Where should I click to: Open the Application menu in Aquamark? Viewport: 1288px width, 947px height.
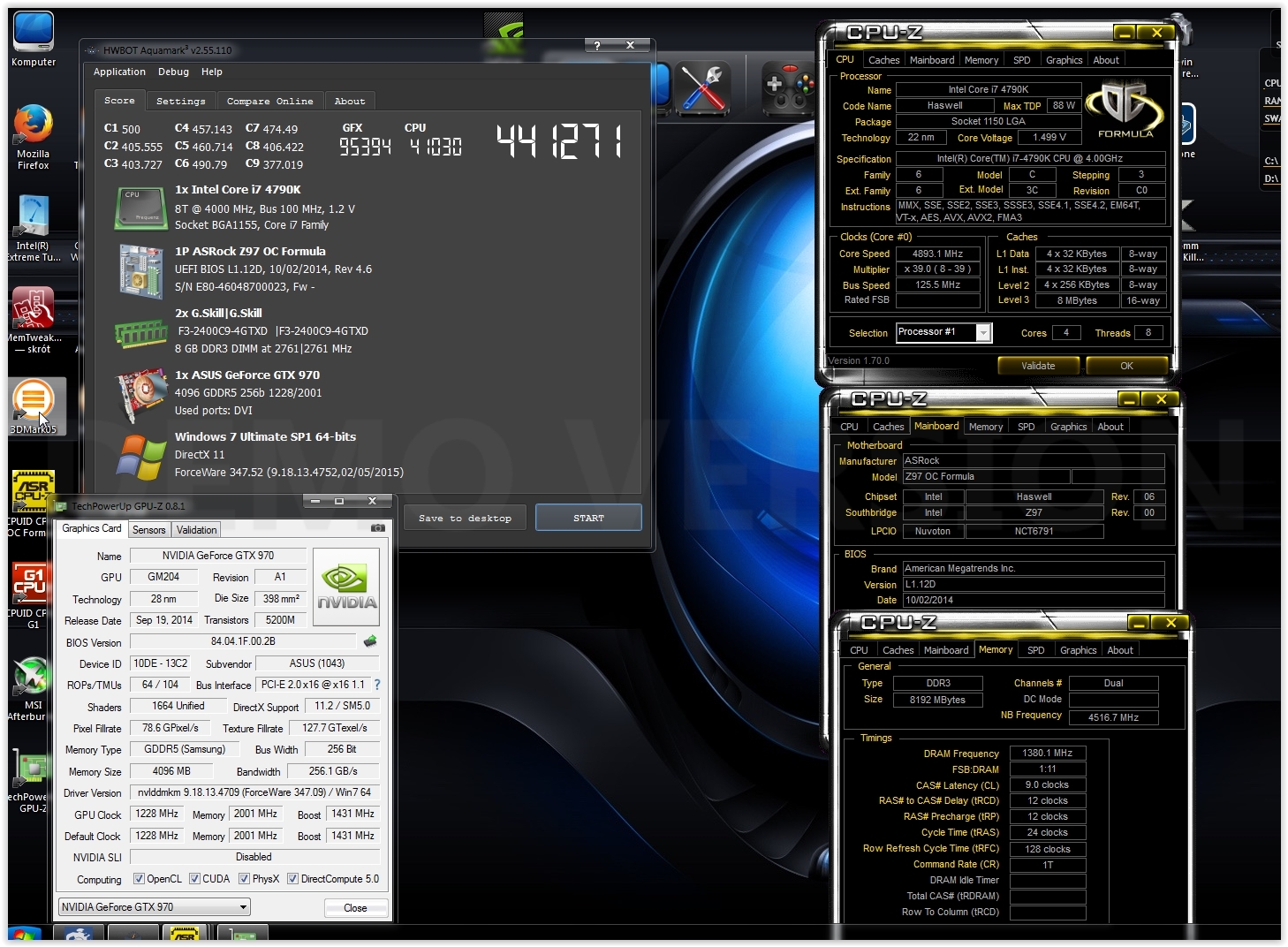119,72
